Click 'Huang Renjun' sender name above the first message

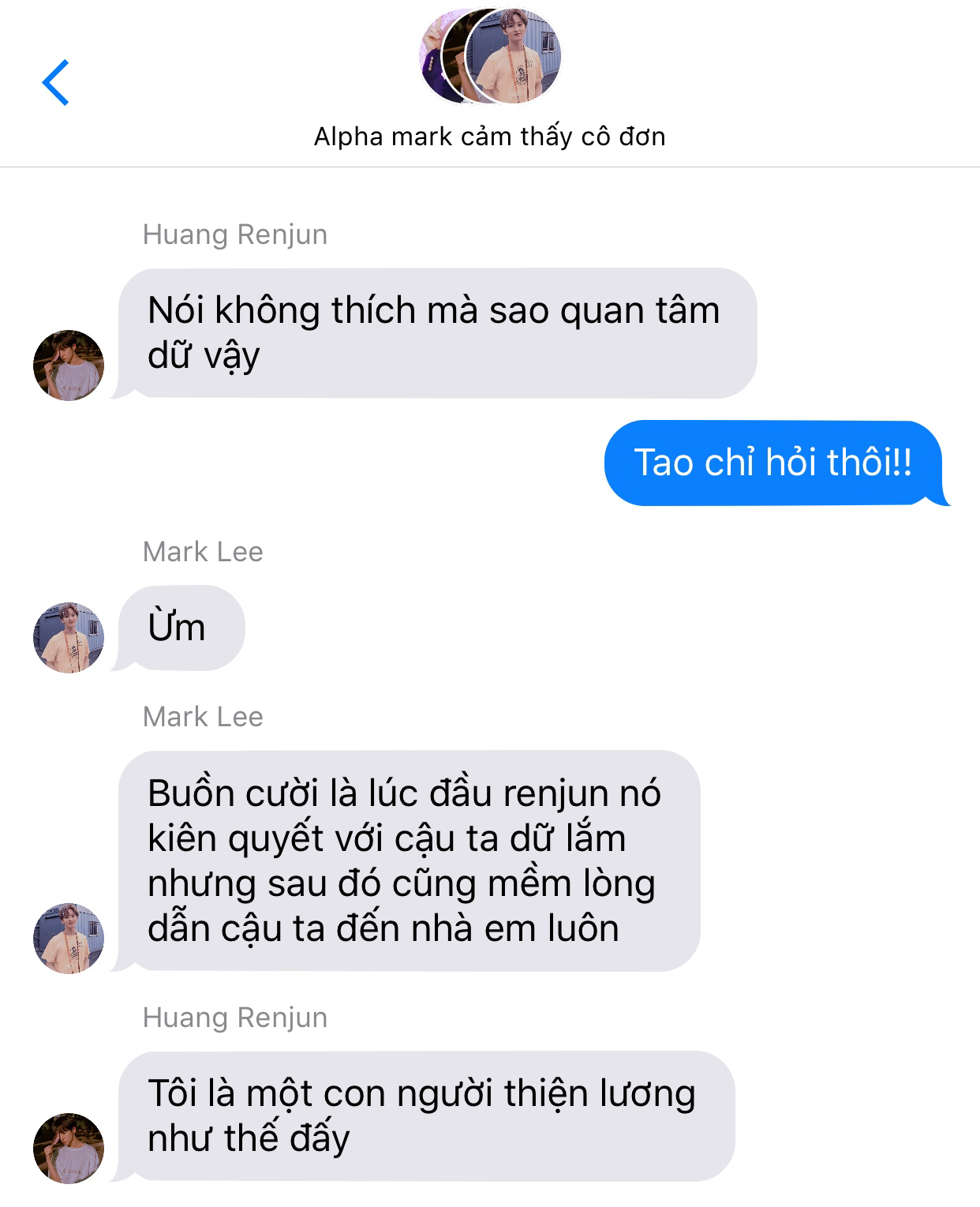pos(235,235)
